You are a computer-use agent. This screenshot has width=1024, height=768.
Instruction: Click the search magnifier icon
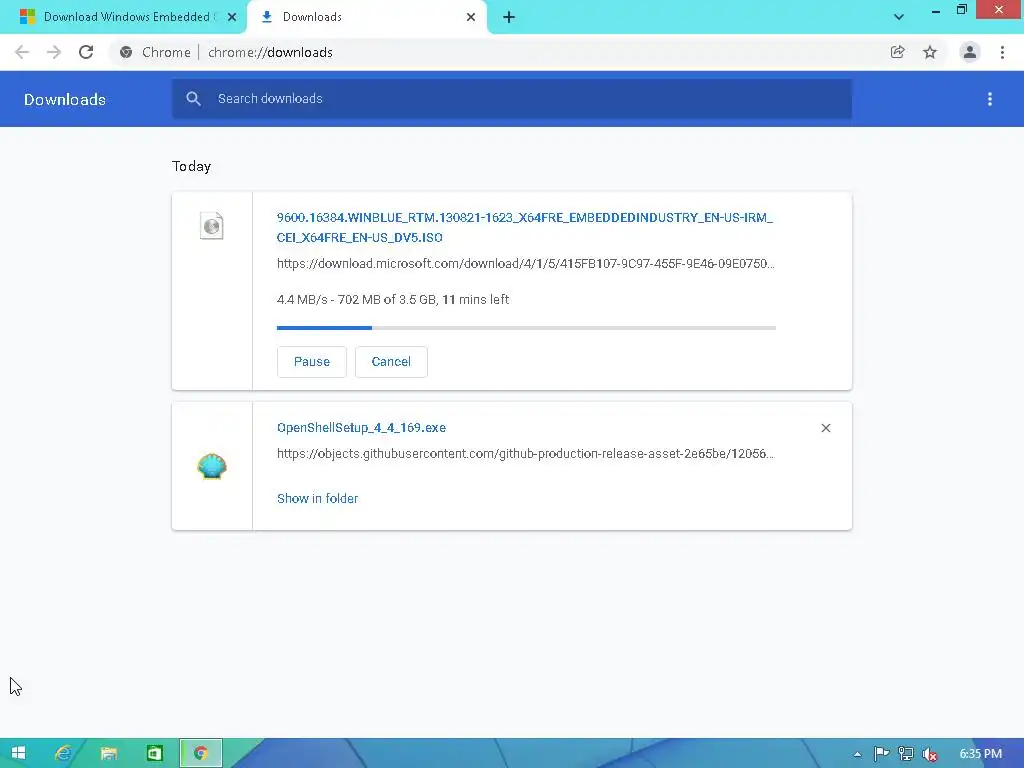tap(193, 99)
